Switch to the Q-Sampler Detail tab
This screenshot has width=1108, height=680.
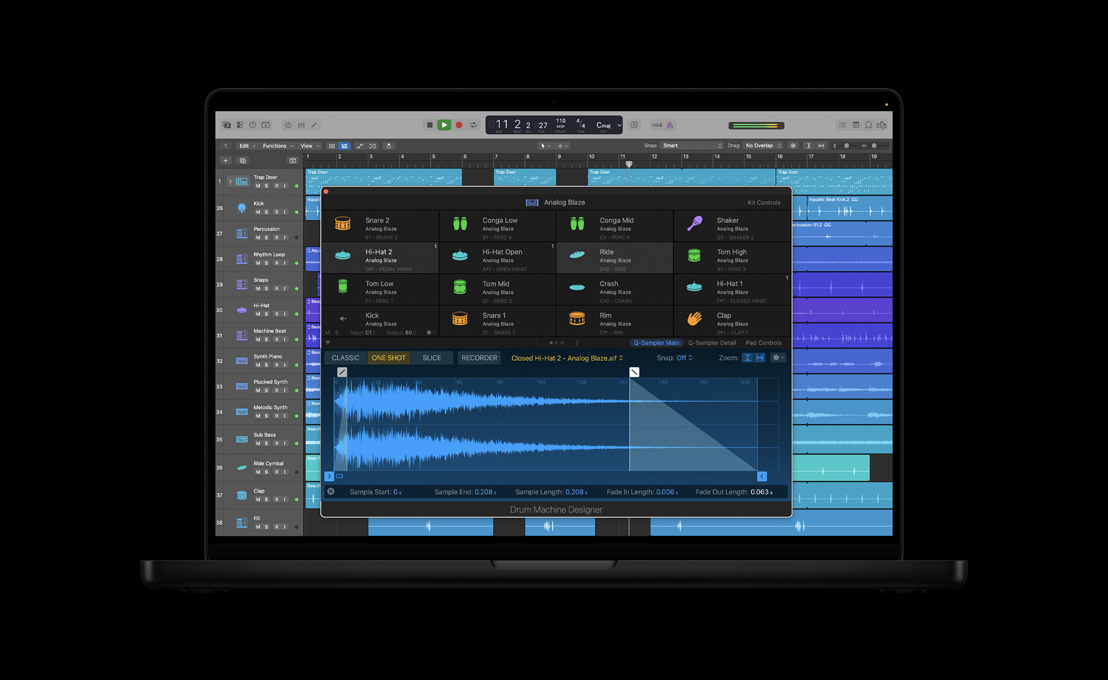[713, 342]
